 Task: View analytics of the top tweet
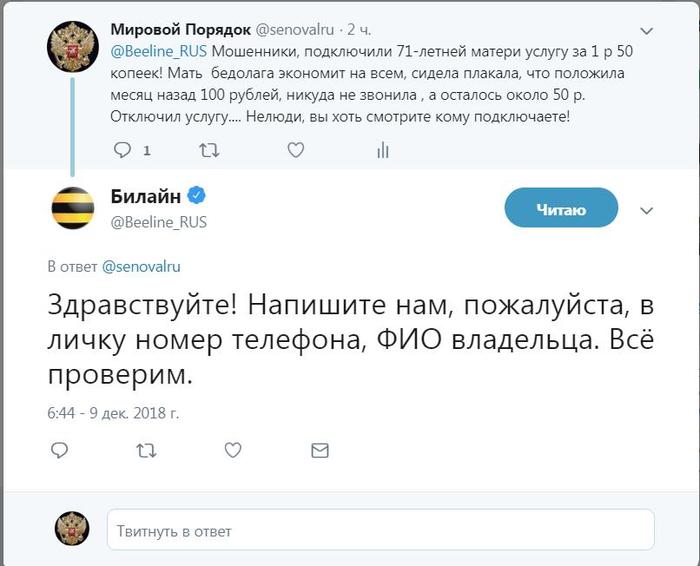(382, 150)
